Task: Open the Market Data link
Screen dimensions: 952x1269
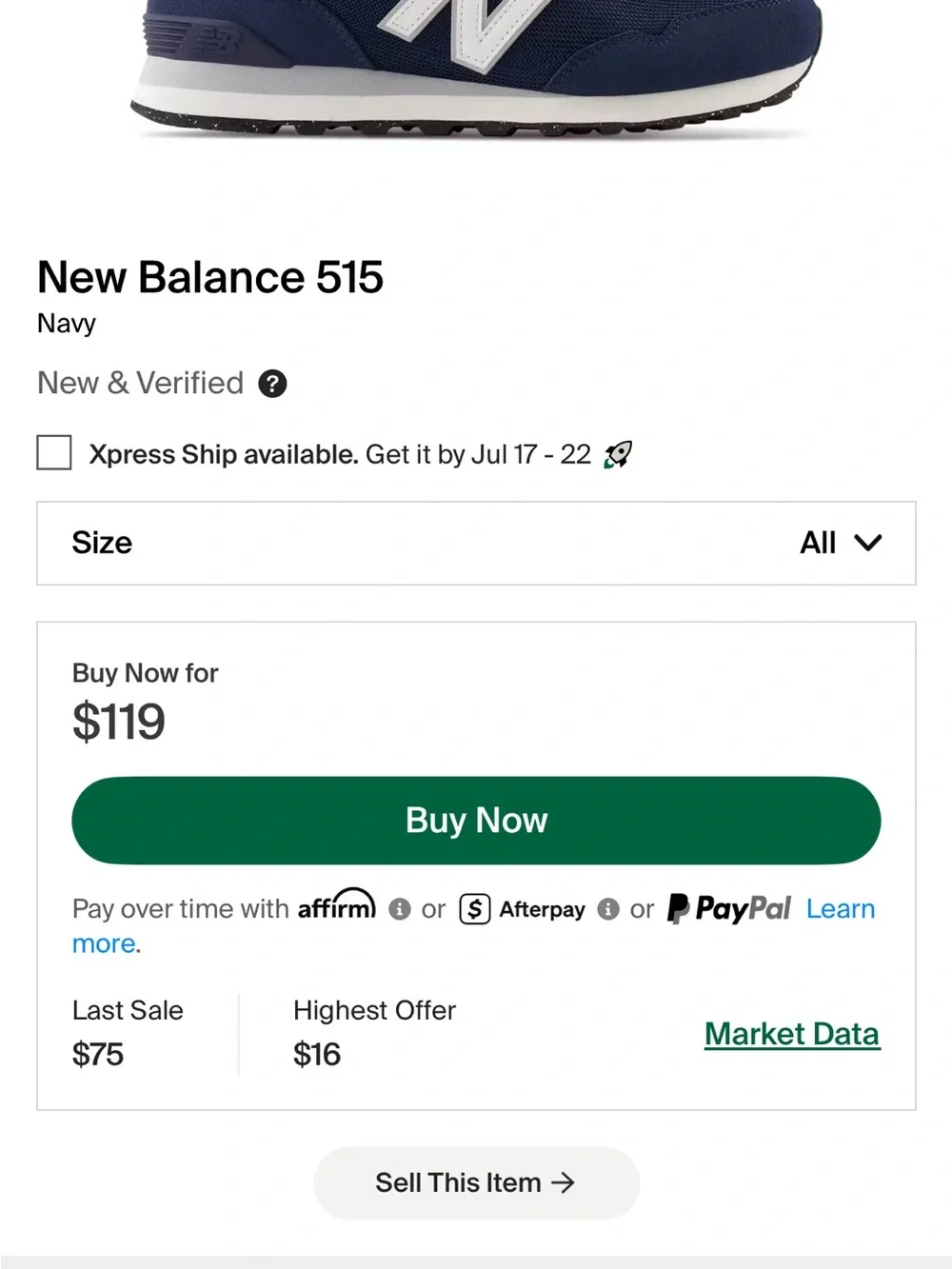Action: pyautogui.click(x=792, y=1034)
